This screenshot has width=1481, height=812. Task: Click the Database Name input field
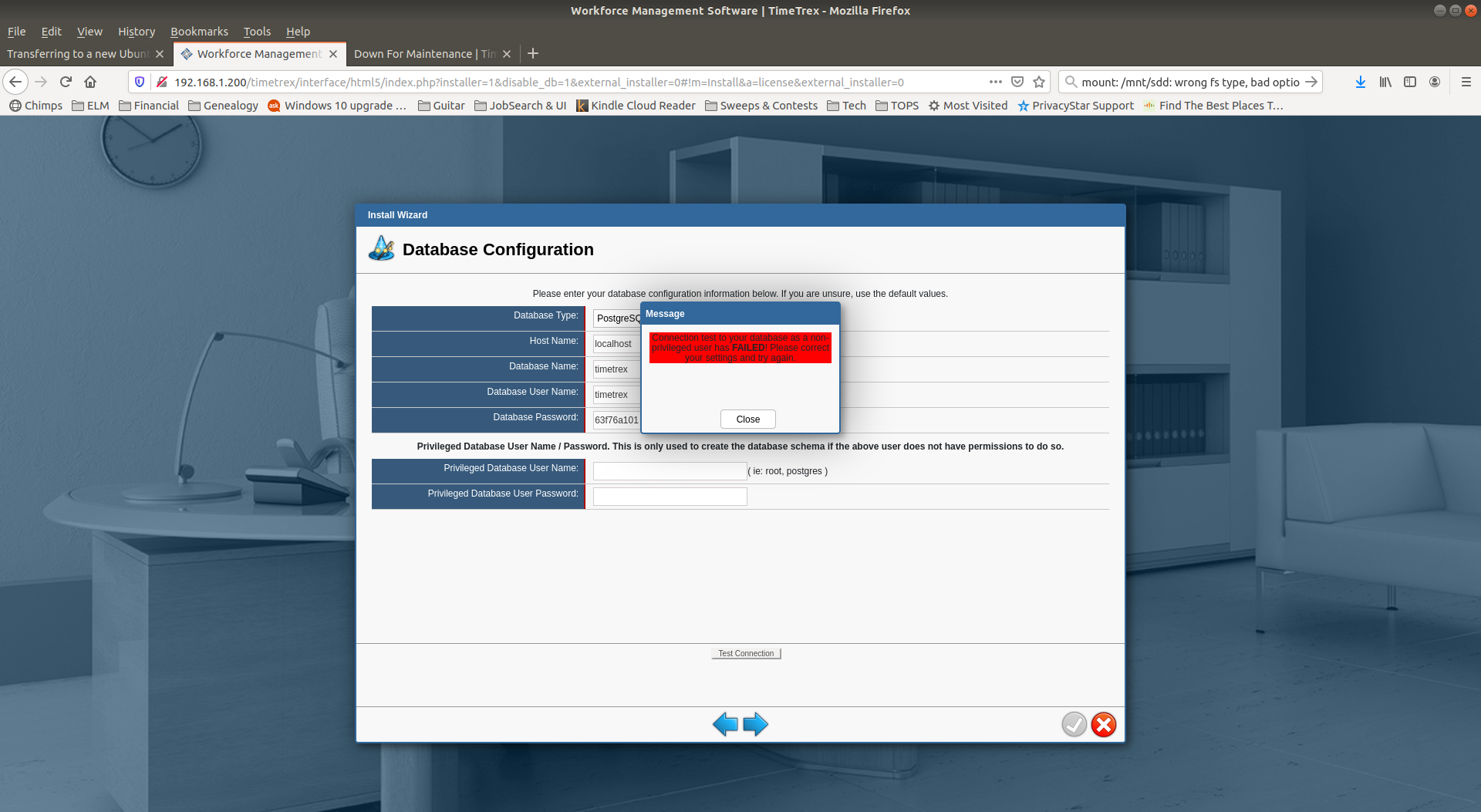[617, 369]
